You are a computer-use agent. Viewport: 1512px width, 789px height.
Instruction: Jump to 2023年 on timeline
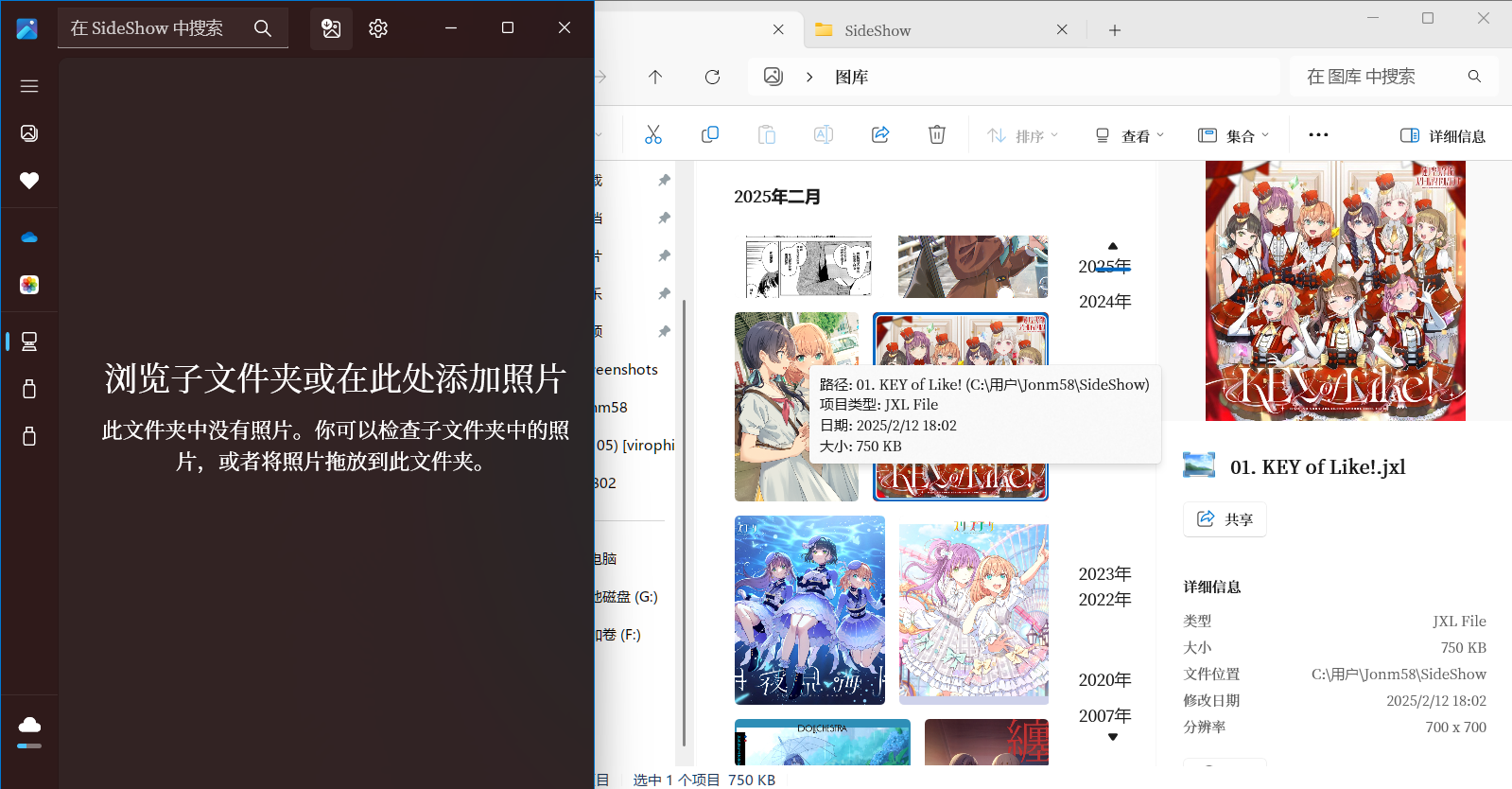[x=1104, y=574]
